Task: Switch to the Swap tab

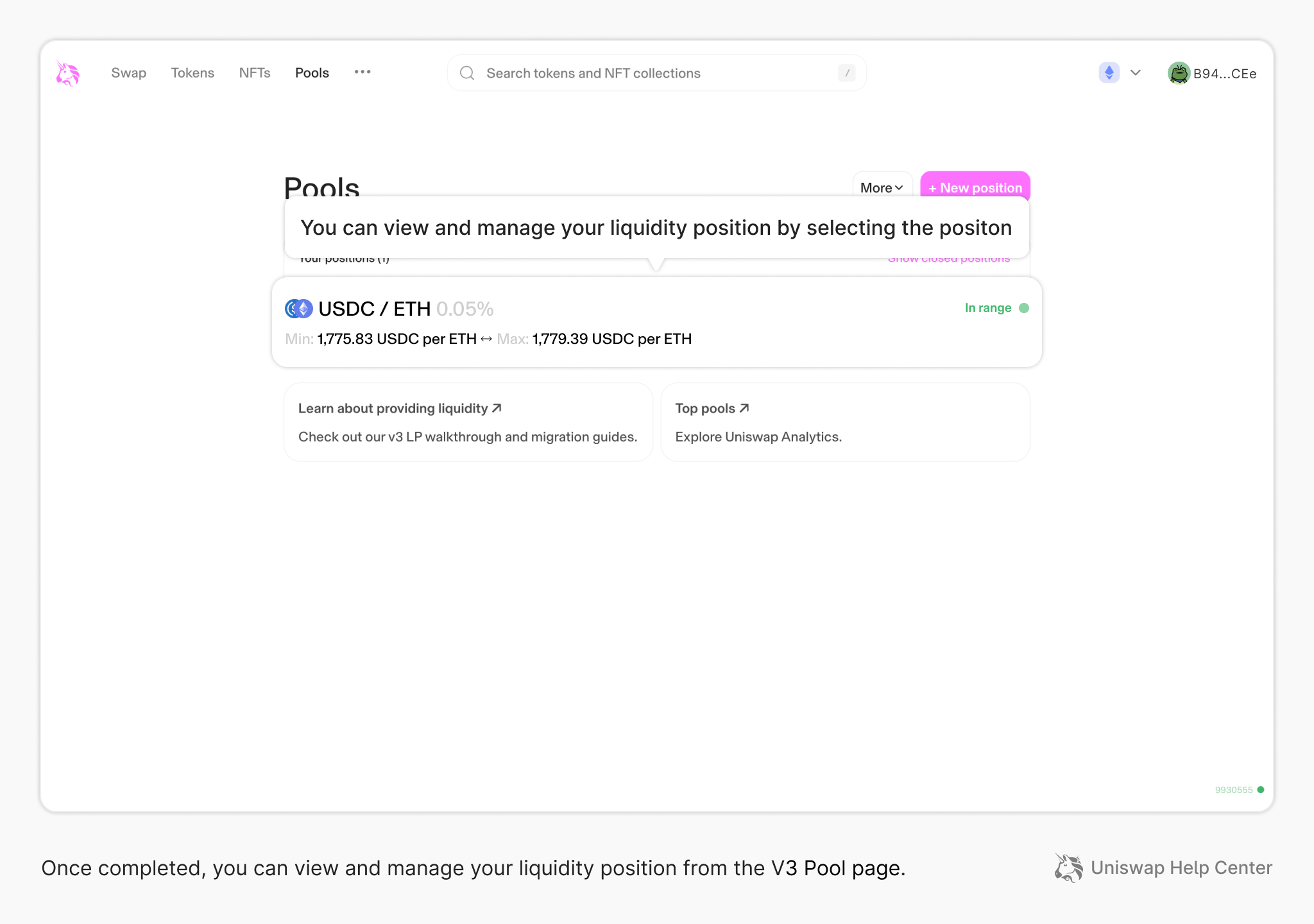Action: (x=128, y=73)
